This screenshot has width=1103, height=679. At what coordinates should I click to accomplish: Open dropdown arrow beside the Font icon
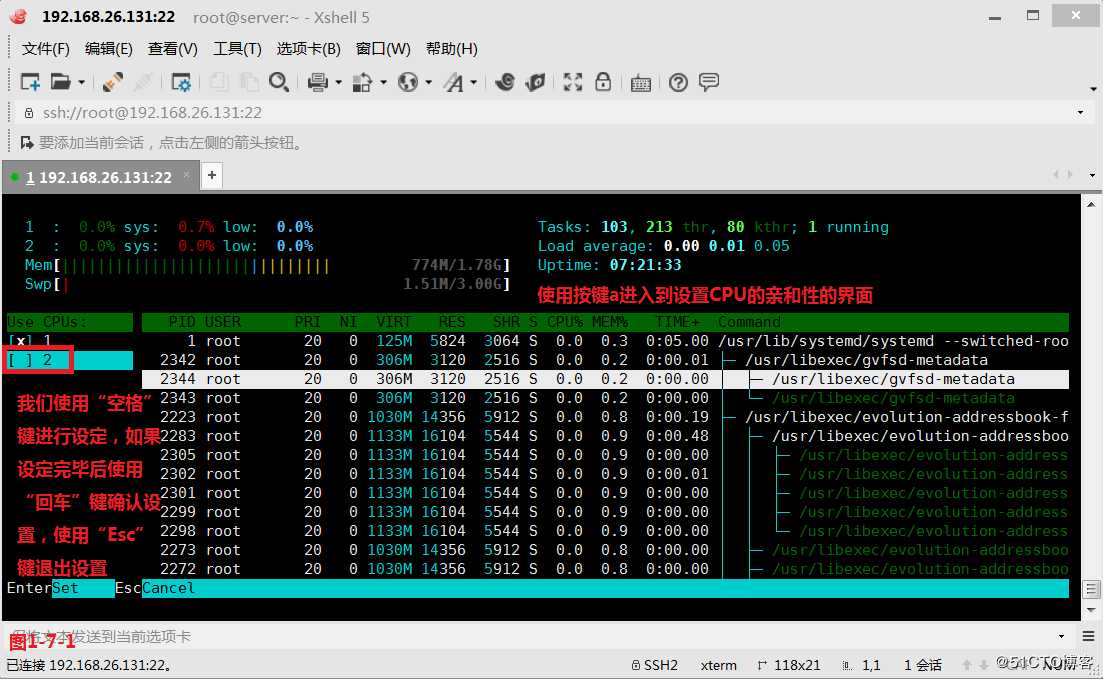pyautogui.click(x=473, y=83)
